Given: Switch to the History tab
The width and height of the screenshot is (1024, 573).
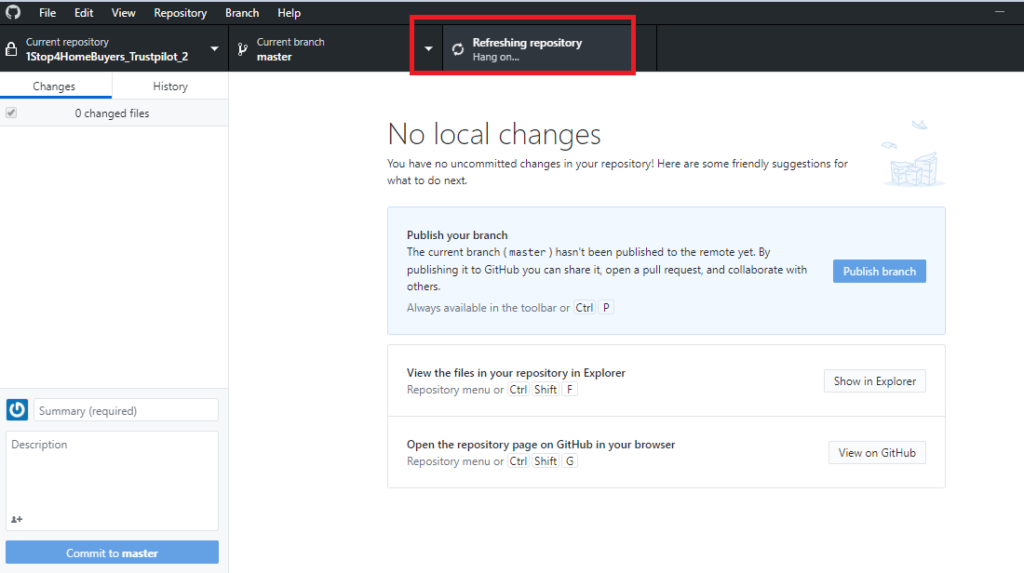Looking at the screenshot, I should (x=170, y=86).
